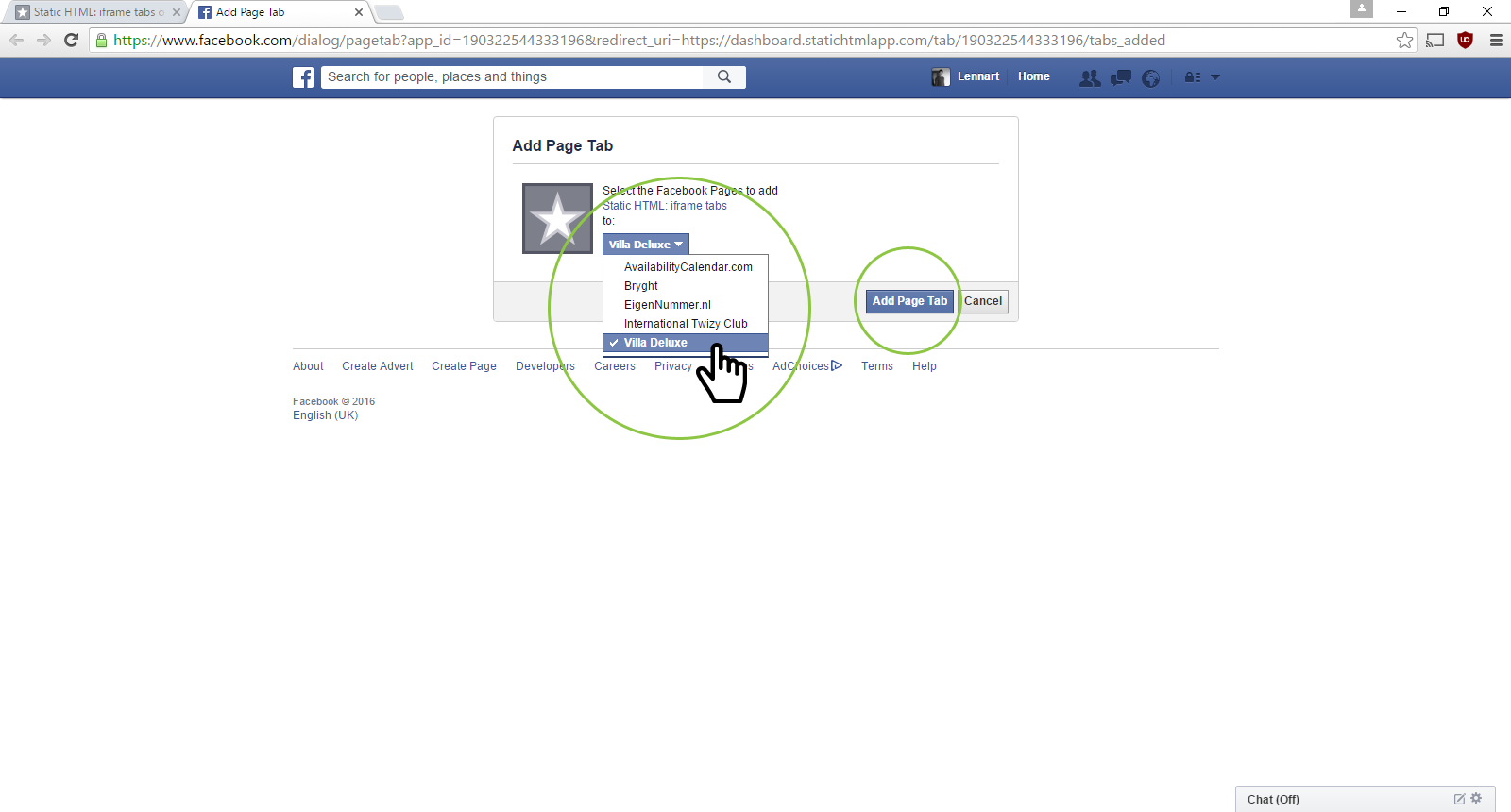The height and width of the screenshot is (812, 1511).
Task: Click the cast icon in toolbar
Action: pyautogui.click(x=1435, y=40)
